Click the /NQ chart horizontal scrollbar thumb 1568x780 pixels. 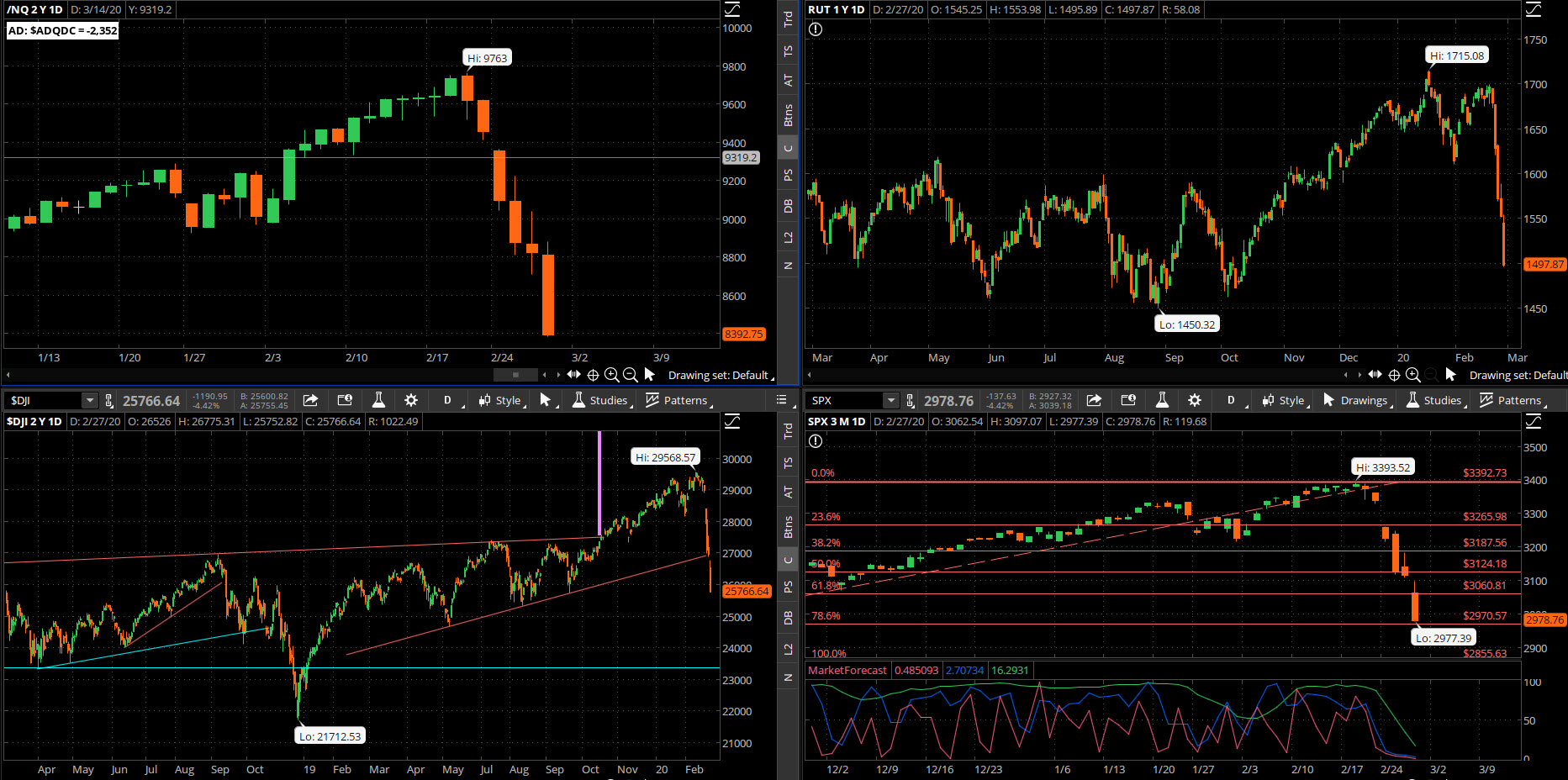[515, 375]
